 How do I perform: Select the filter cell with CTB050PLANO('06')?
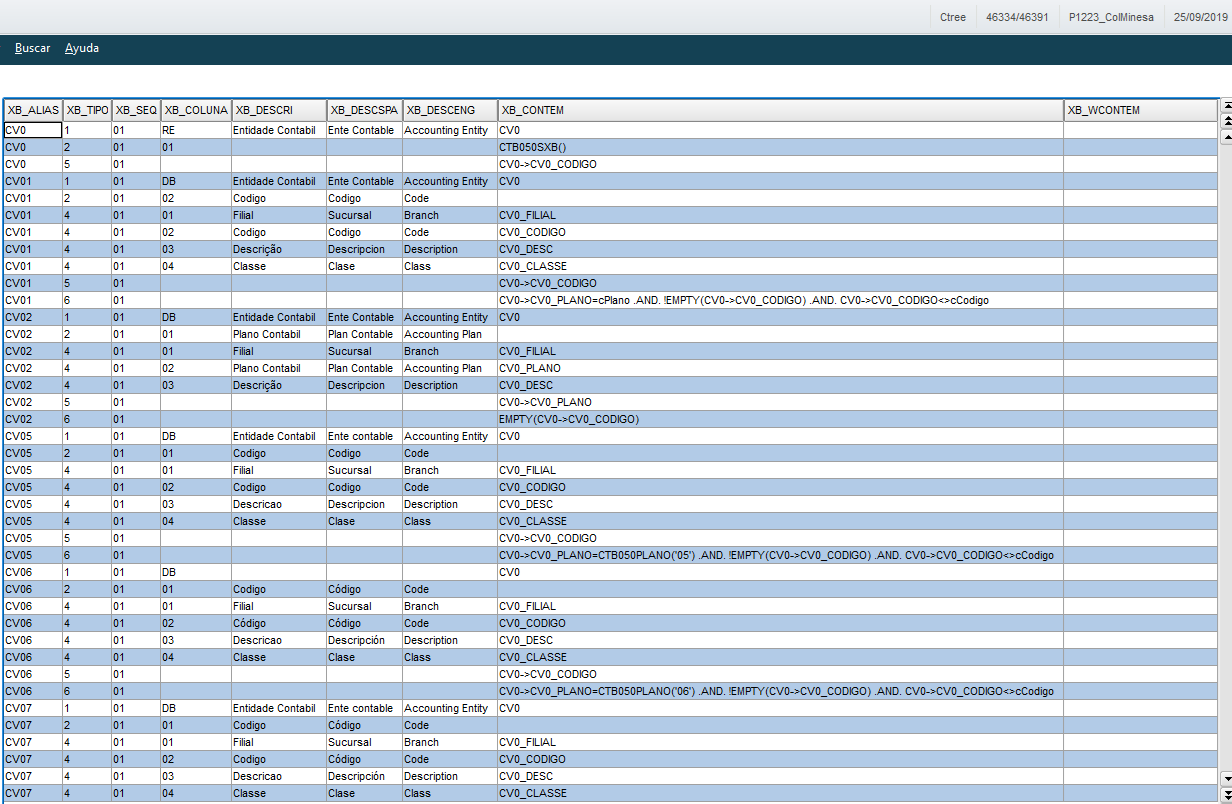[x=780, y=691]
